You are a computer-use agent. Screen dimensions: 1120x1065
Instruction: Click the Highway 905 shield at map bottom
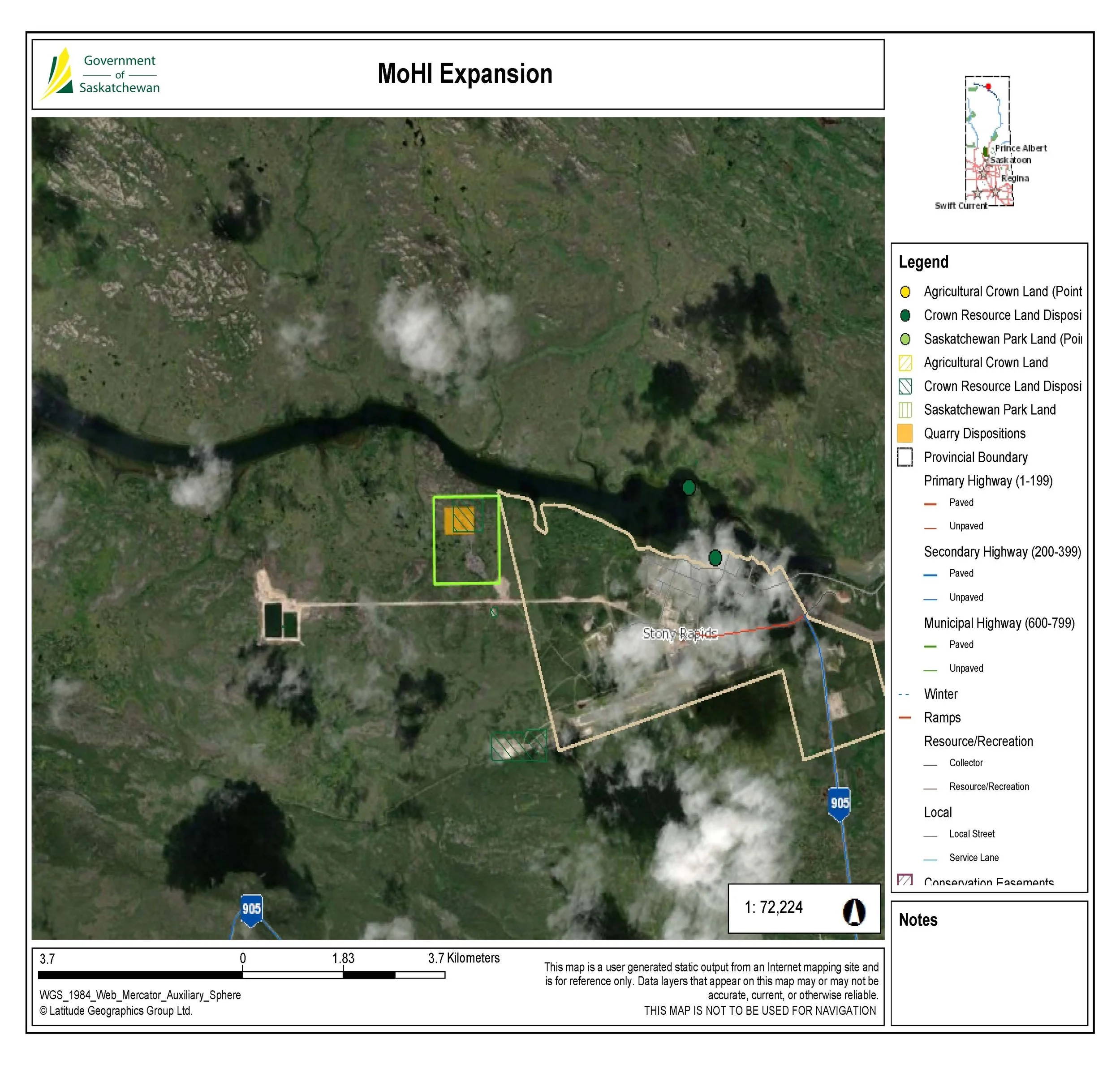[x=251, y=909]
